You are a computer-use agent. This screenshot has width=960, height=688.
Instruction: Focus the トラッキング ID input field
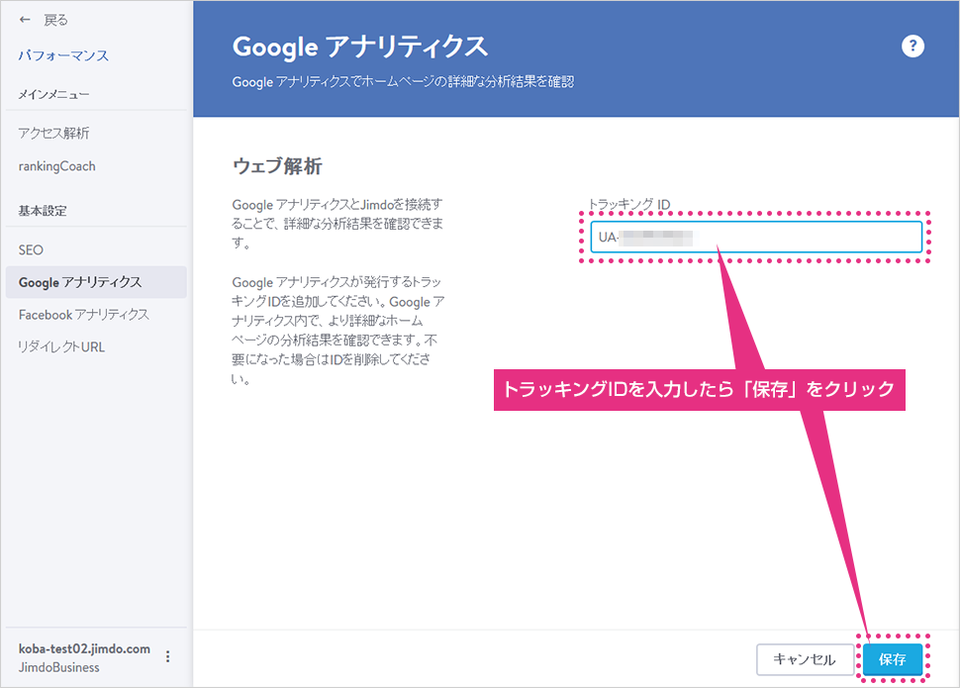tap(756, 237)
